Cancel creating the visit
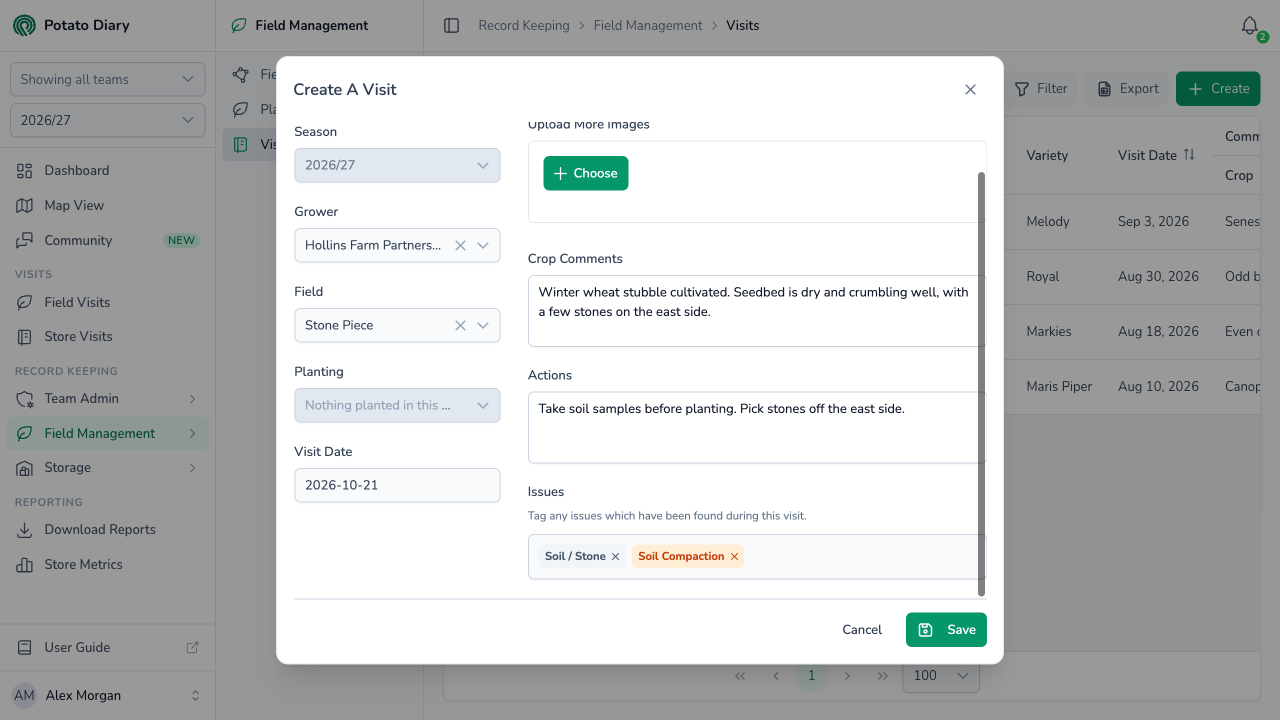 click(862, 630)
